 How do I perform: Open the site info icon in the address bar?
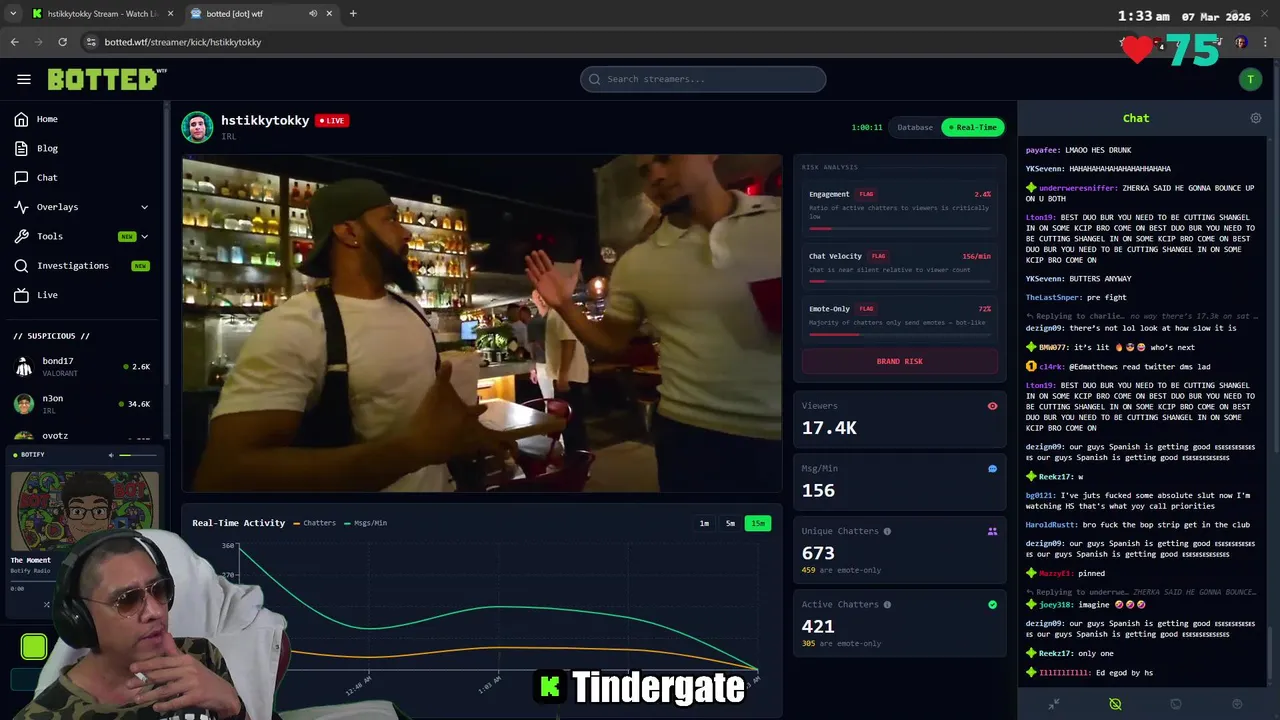[91, 42]
